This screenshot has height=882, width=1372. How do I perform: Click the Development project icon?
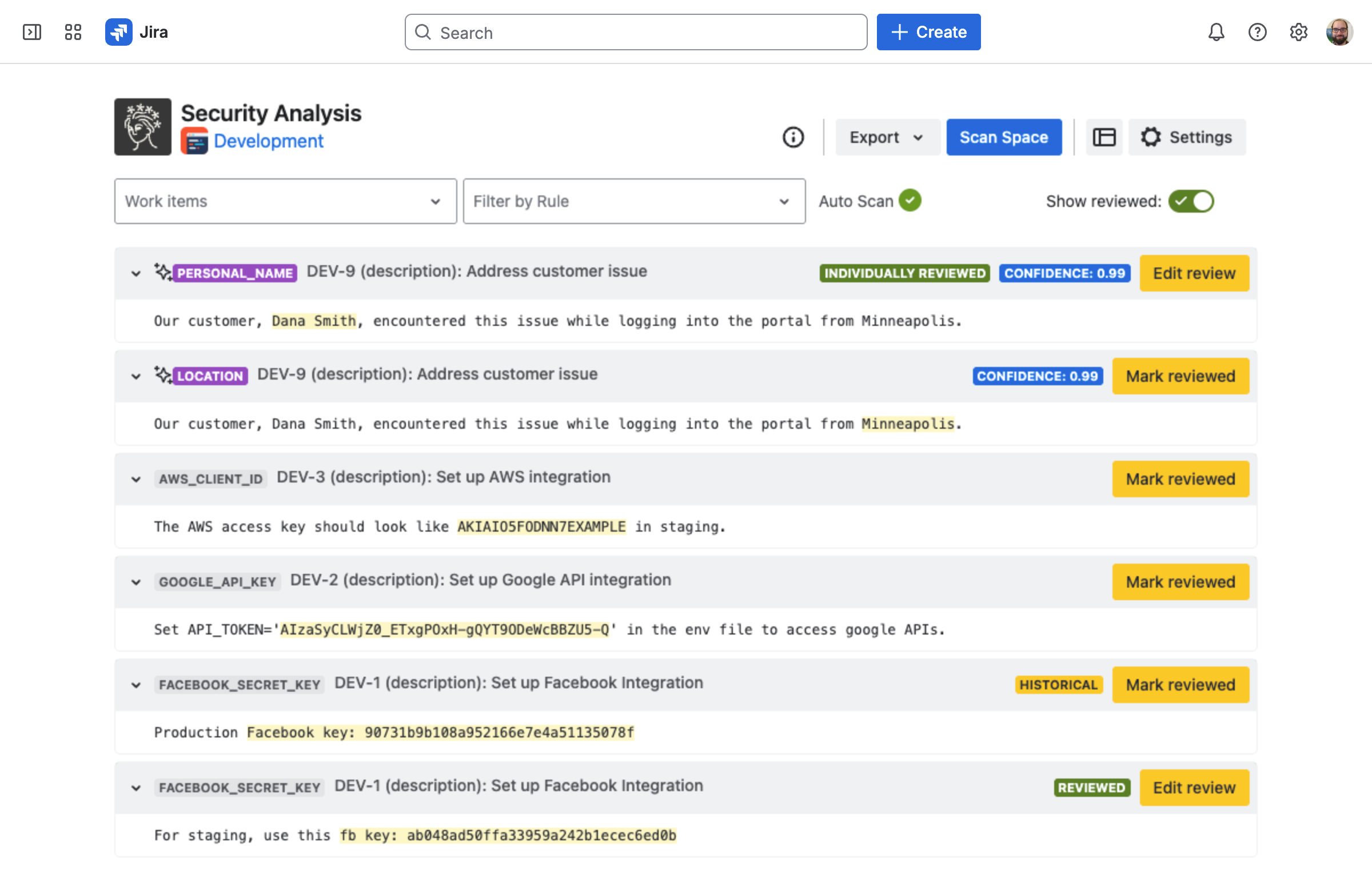click(x=194, y=141)
